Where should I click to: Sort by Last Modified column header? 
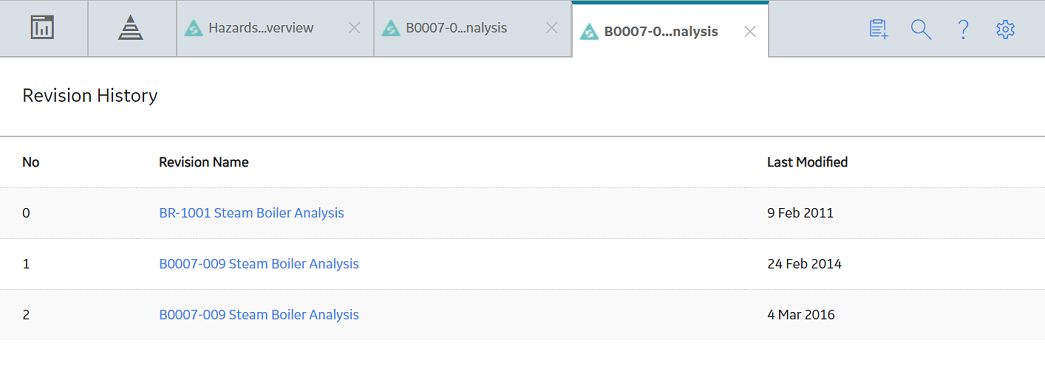pos(807,162)
